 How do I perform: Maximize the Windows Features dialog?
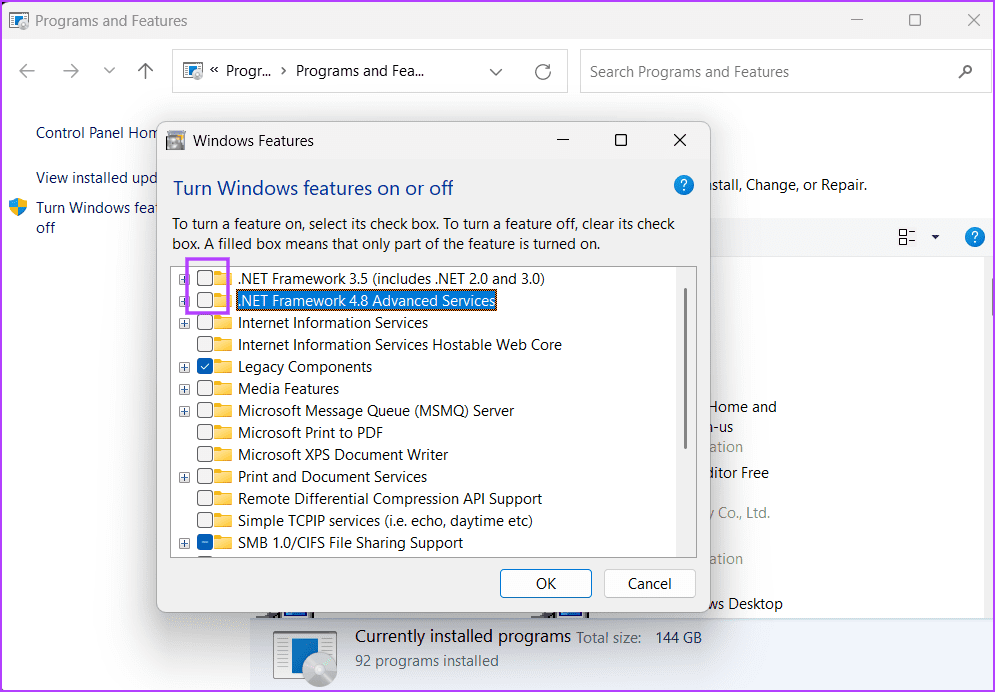point(621,140)
